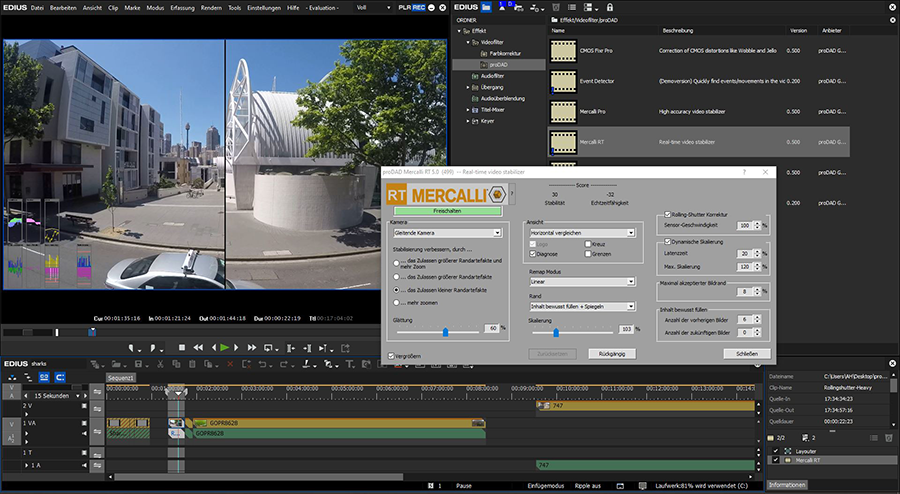Click the Glättung slider handle
Screen dimensions: 900x494
[x=446, y=330]
